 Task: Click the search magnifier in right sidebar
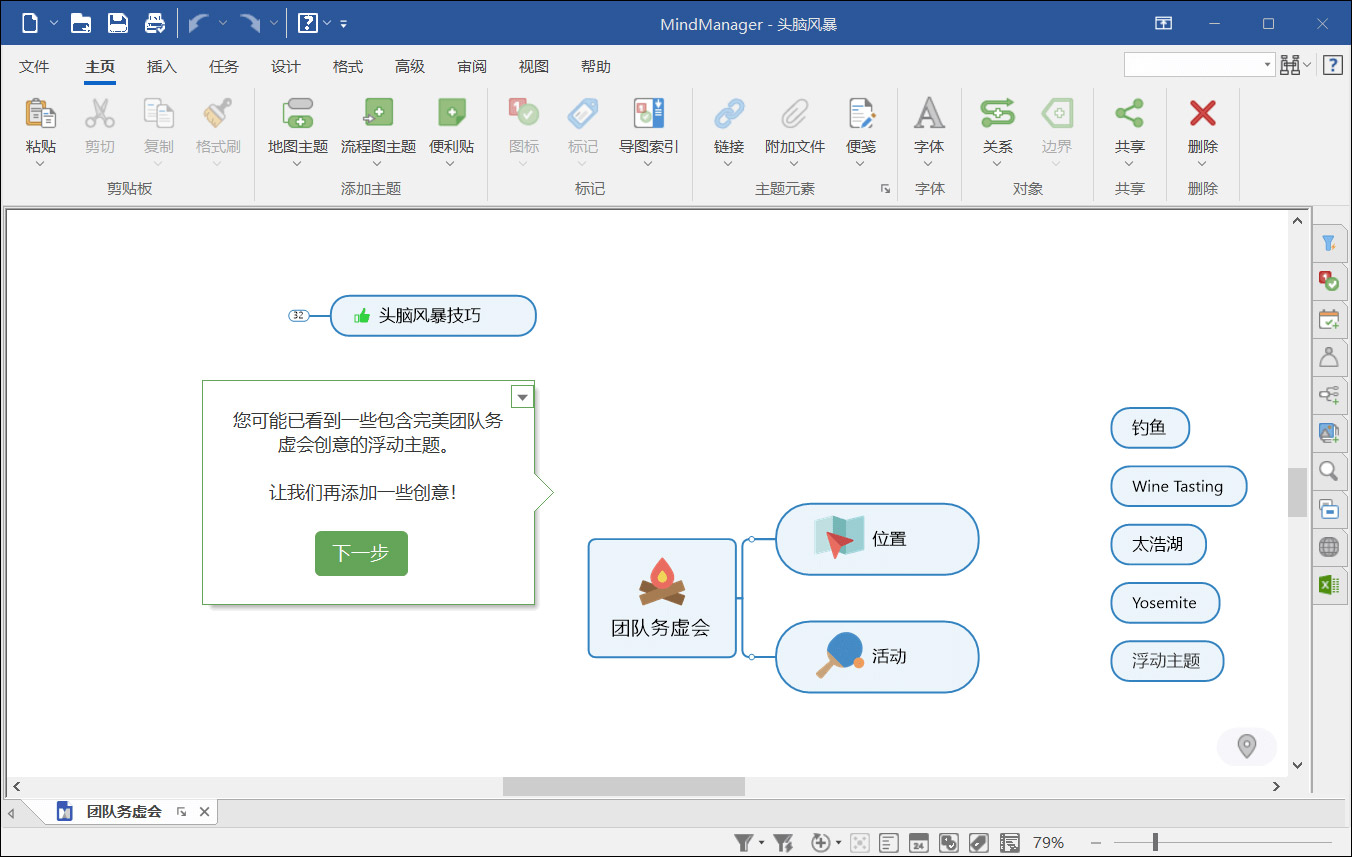(1329, 471)
